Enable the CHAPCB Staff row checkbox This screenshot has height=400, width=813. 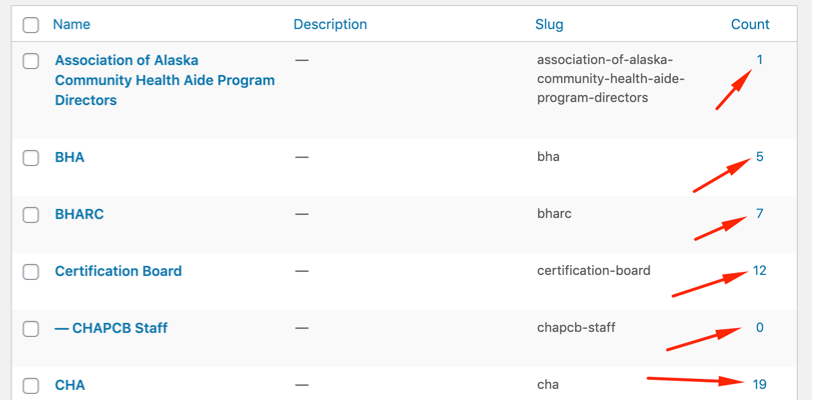tap(30, 328)
